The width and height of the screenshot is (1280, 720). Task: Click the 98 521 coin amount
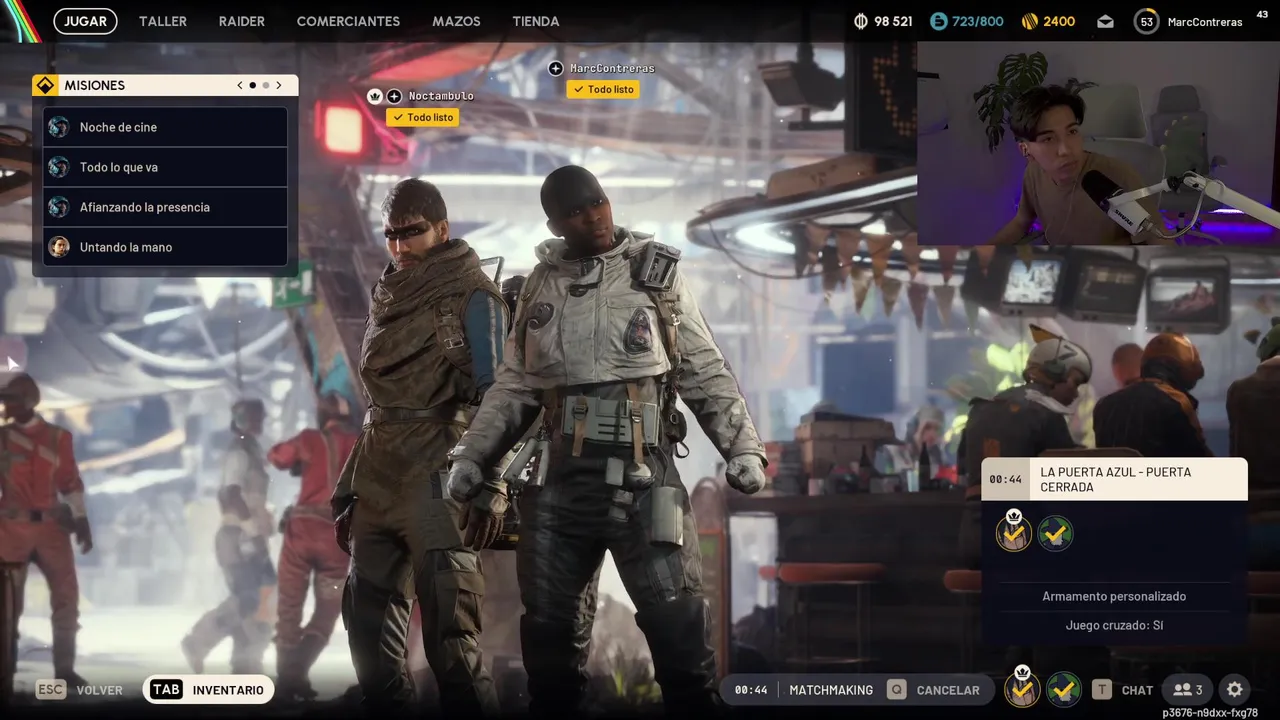point(893,21)
